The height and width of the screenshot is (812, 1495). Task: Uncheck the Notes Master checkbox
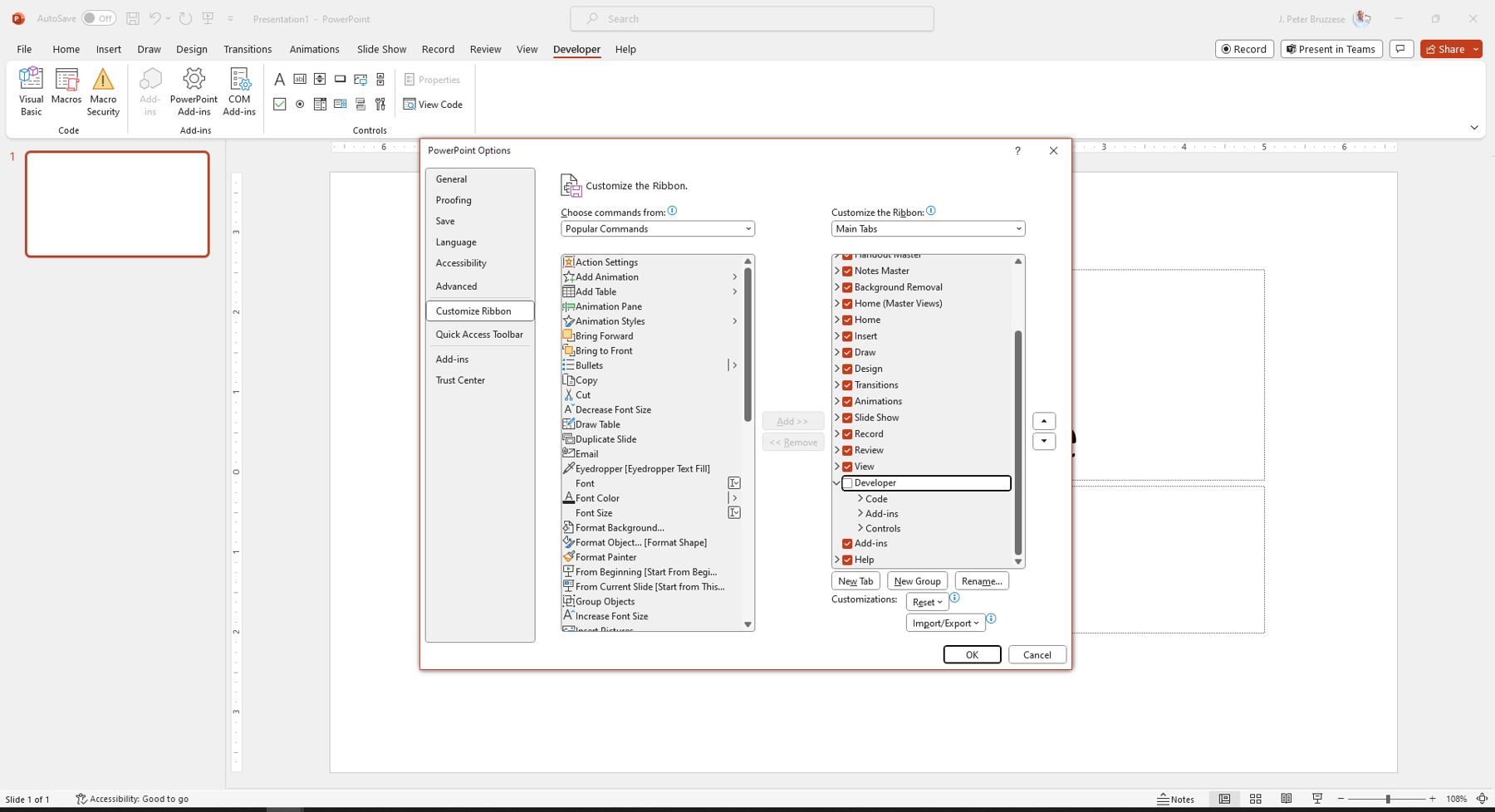[x=847, y=271]
